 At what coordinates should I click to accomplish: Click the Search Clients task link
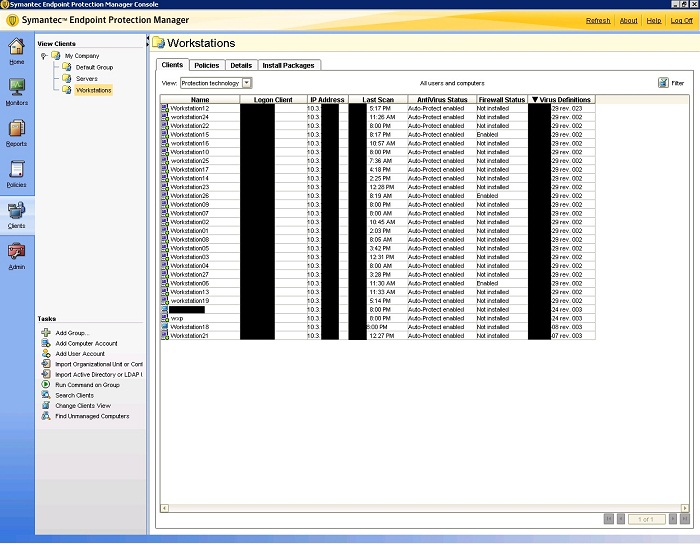[x=75, y=395]
